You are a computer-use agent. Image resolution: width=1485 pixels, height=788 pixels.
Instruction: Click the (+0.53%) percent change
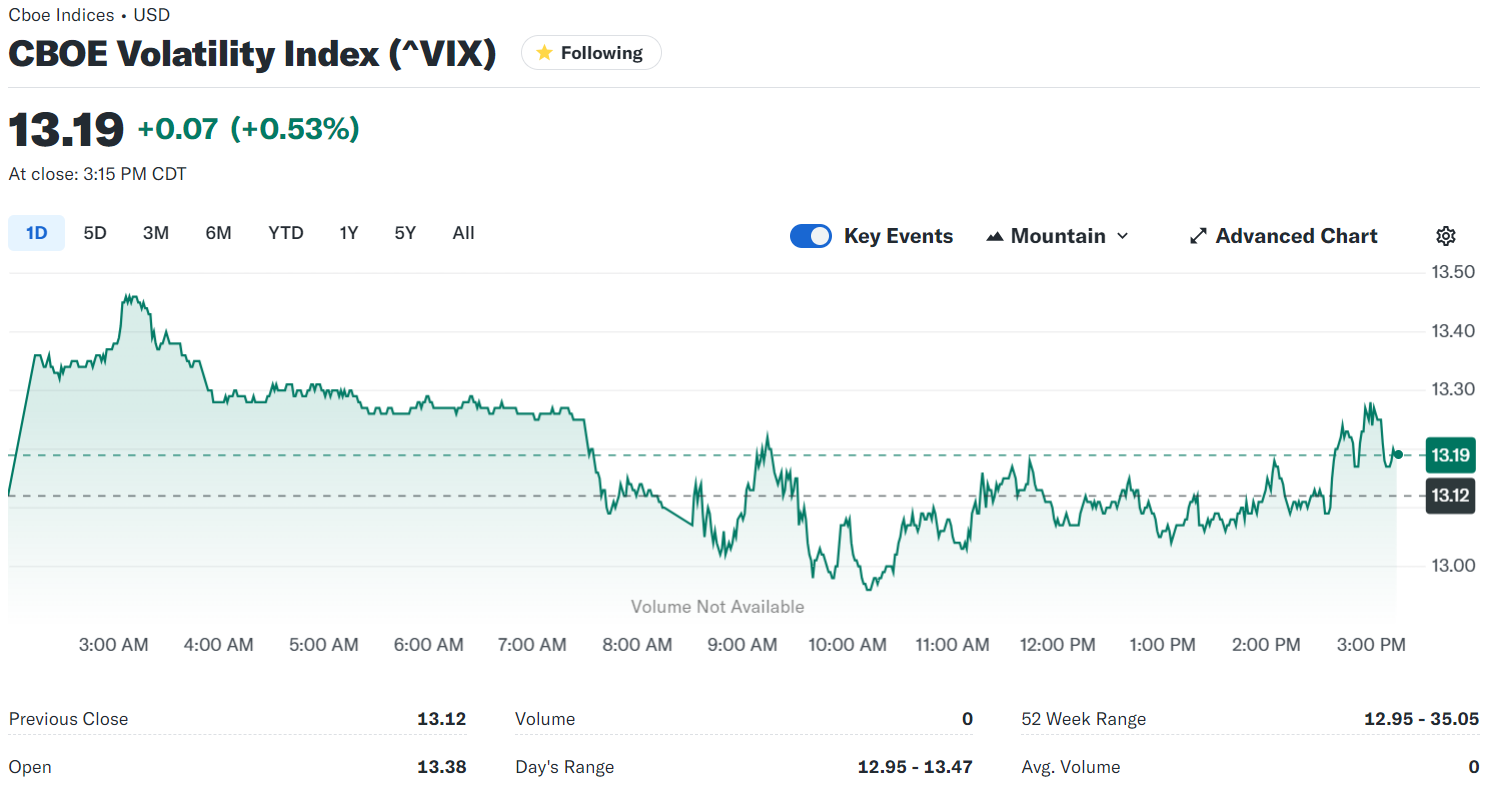[x=295, y=129]
